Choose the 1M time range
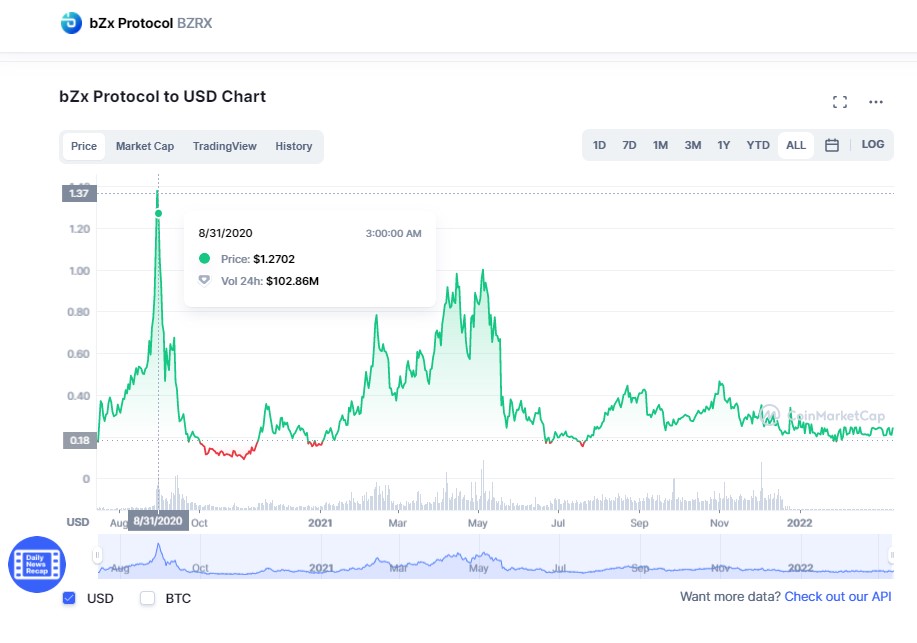Screen dimensions: 917x643 point(660,145)
